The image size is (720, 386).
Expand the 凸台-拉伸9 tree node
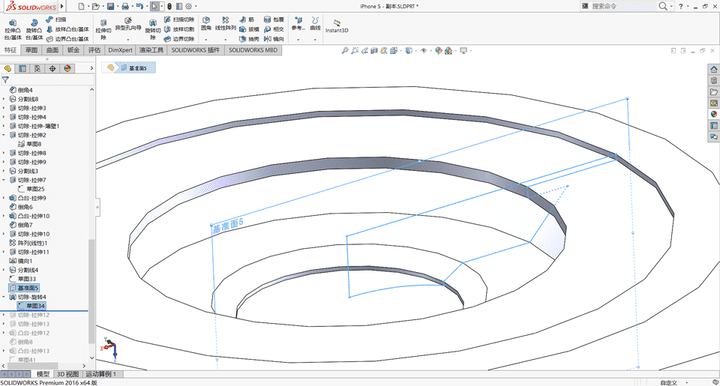[x=4, y=198]
